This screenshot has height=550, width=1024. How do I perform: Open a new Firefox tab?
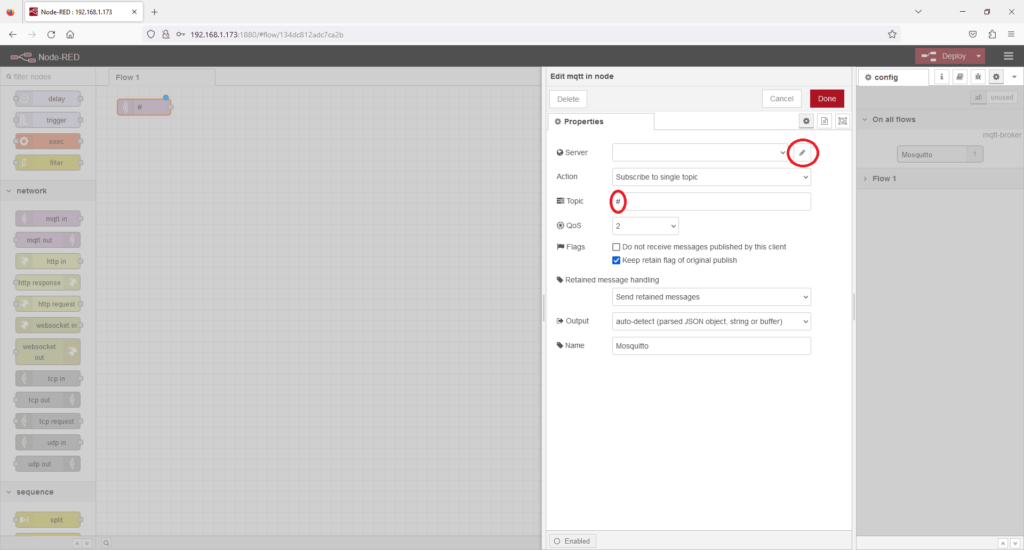(x=155, y=12)
